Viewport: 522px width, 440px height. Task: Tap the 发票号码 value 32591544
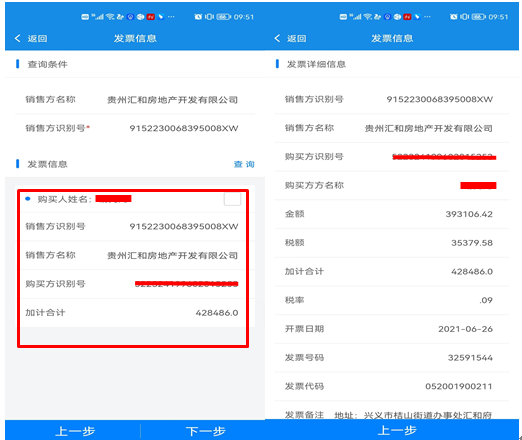click(470, 358)
